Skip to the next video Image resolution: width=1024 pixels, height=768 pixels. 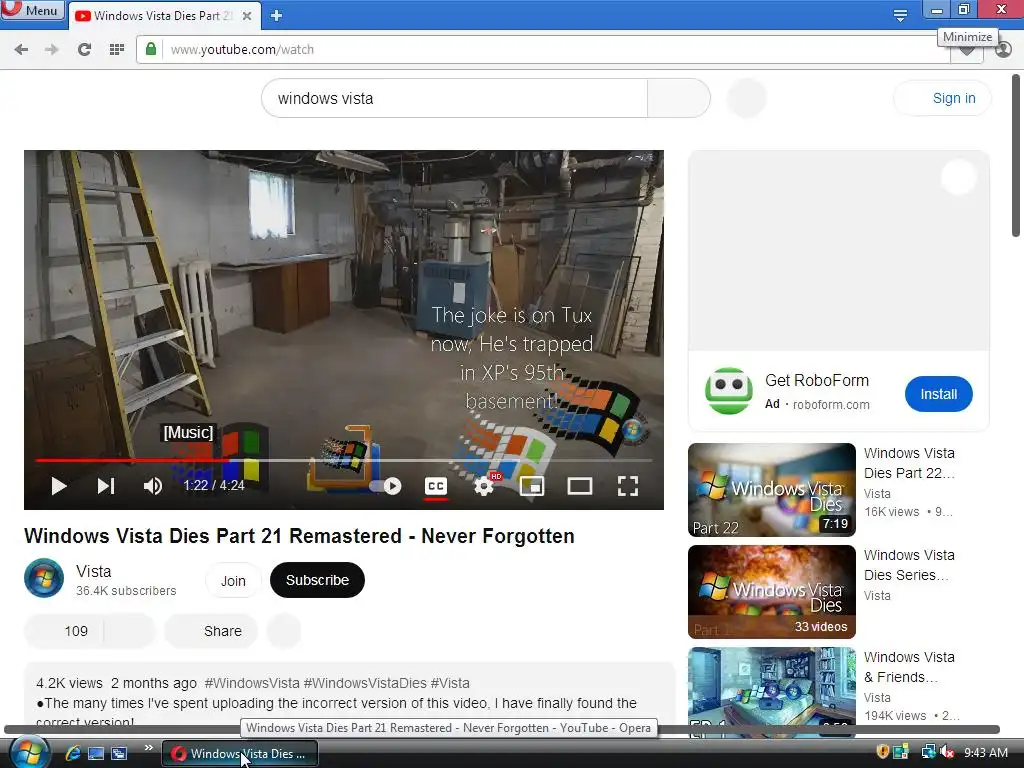(106, 486)
